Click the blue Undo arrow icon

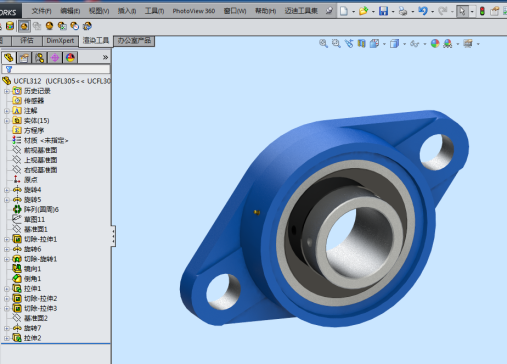click(423, 11)
